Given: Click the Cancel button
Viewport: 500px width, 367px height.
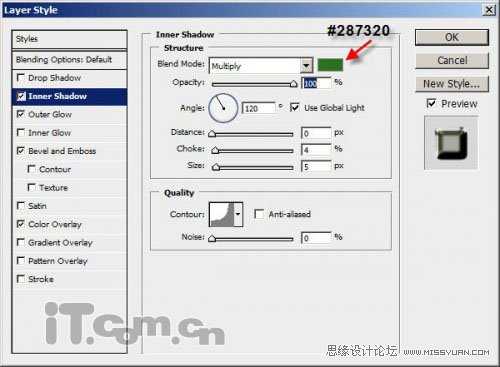Looking at the screenshot, I should (x=452, y=60).
